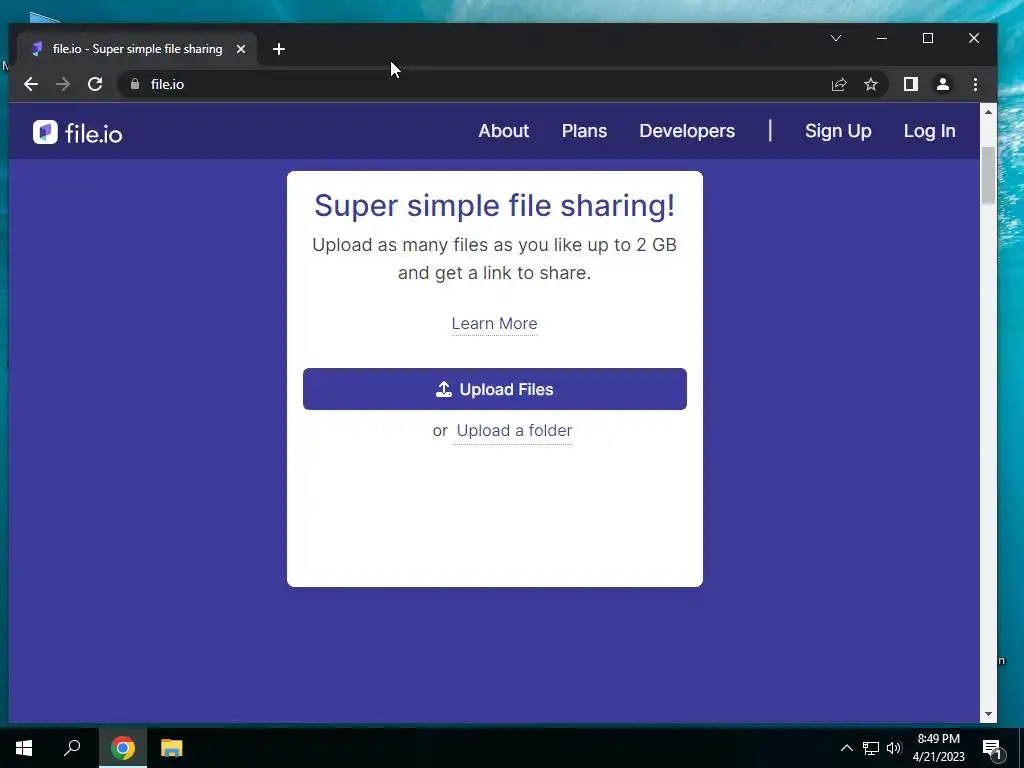Open the Plans page
Image resolution: width=1024 pixels, height=768 pixels.
[x=584, y=131]
